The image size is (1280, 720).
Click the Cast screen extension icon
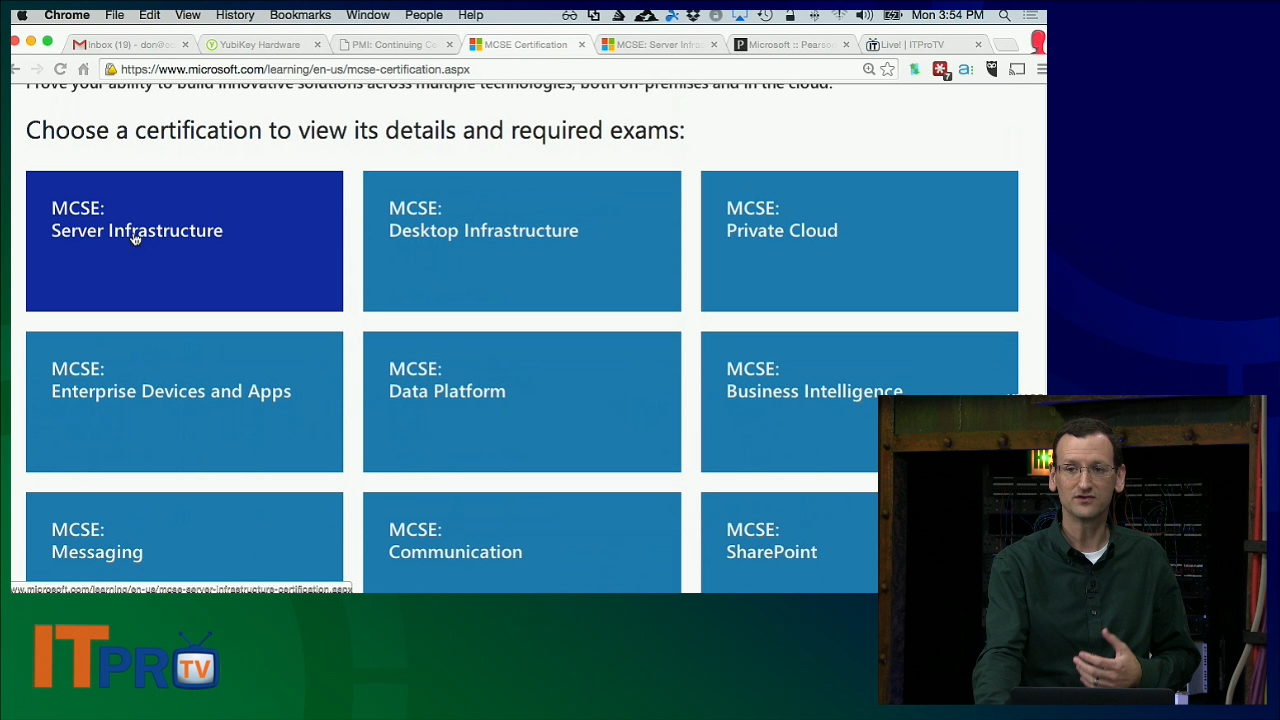1017,69
